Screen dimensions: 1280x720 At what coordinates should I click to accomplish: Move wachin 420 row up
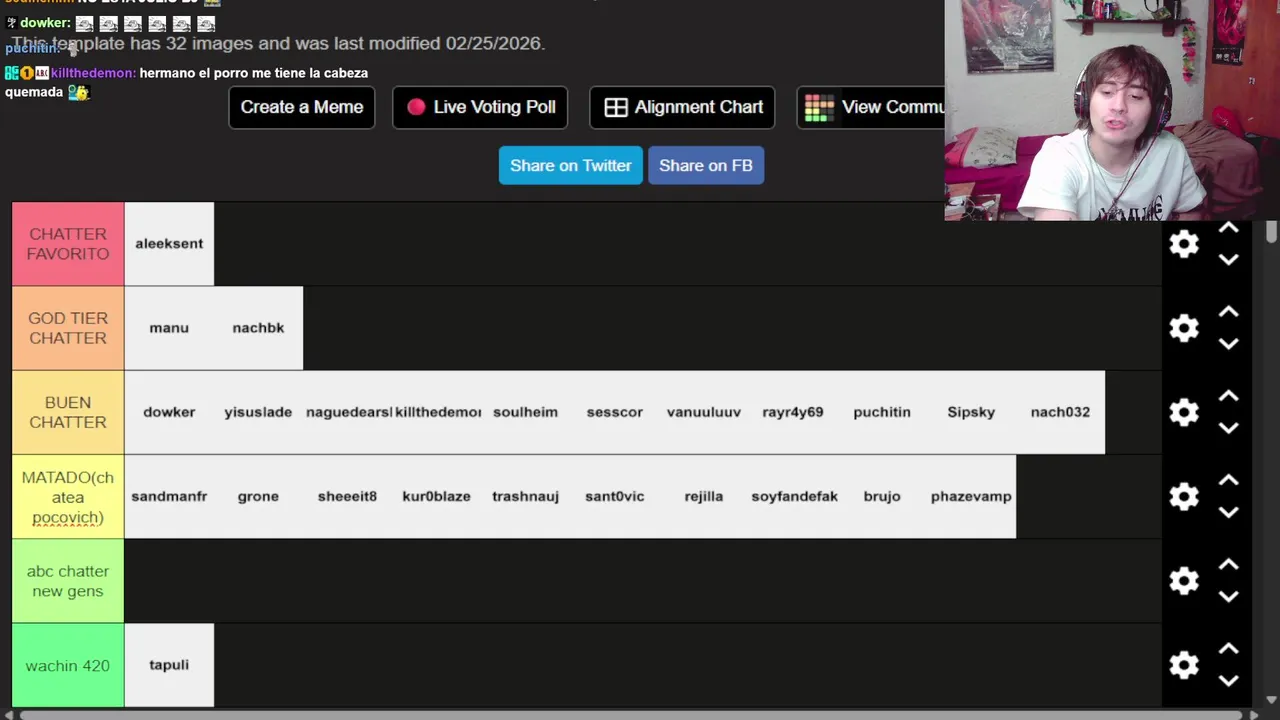(x=1229, y=649)
